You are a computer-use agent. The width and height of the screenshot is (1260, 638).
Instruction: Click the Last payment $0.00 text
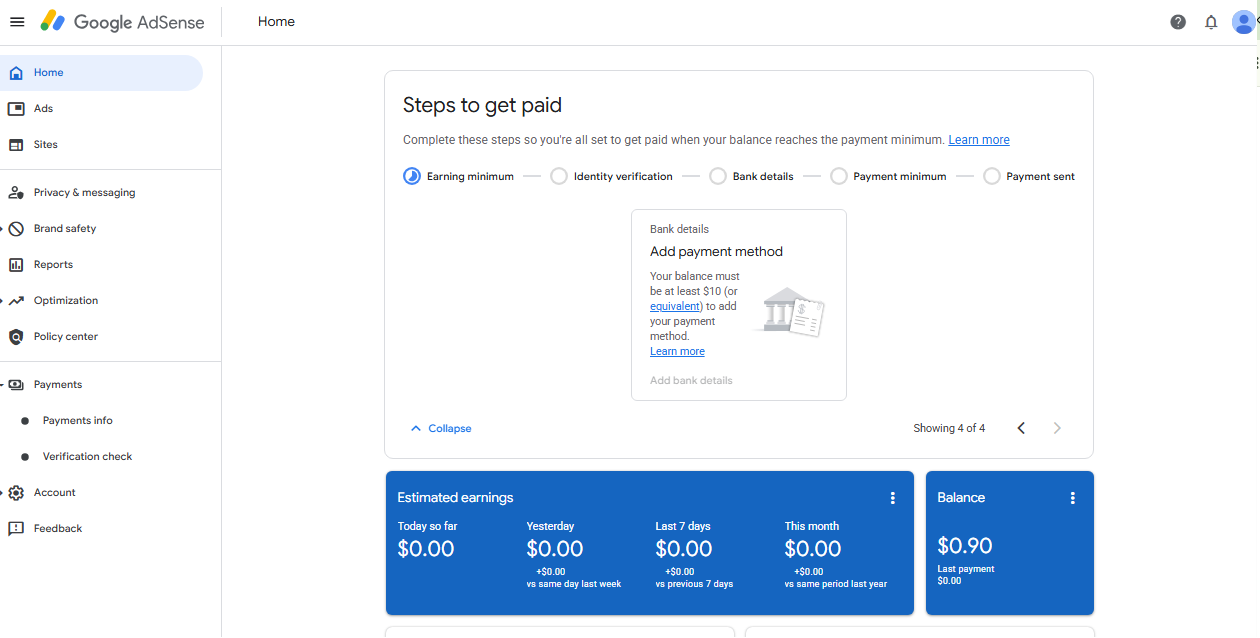click(966, 575)
